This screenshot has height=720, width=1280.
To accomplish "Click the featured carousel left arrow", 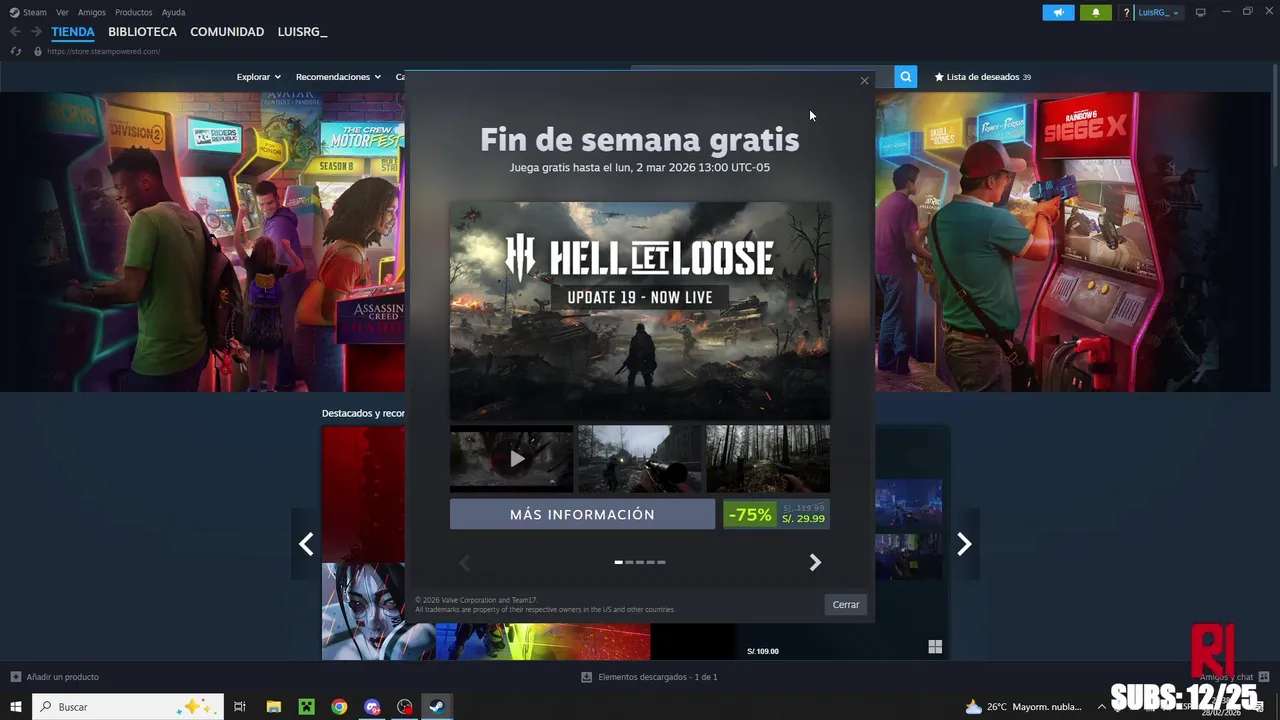I will (306, 544).
